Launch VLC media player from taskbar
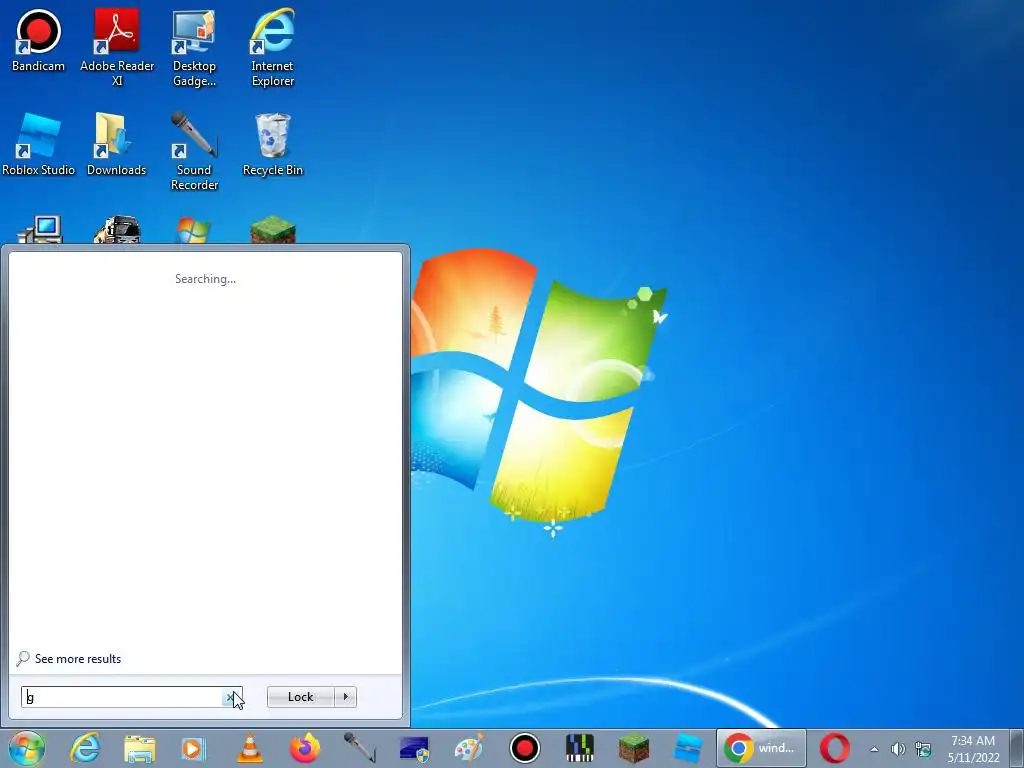1024x768 pixels. 249,748
